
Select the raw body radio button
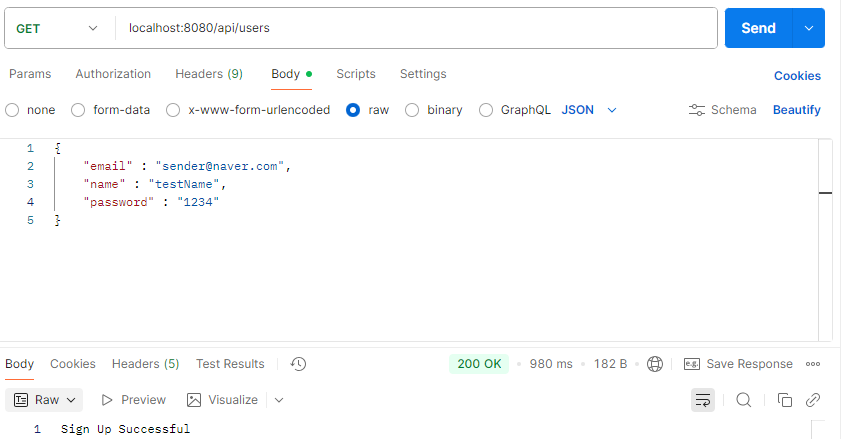pos(353,110)
